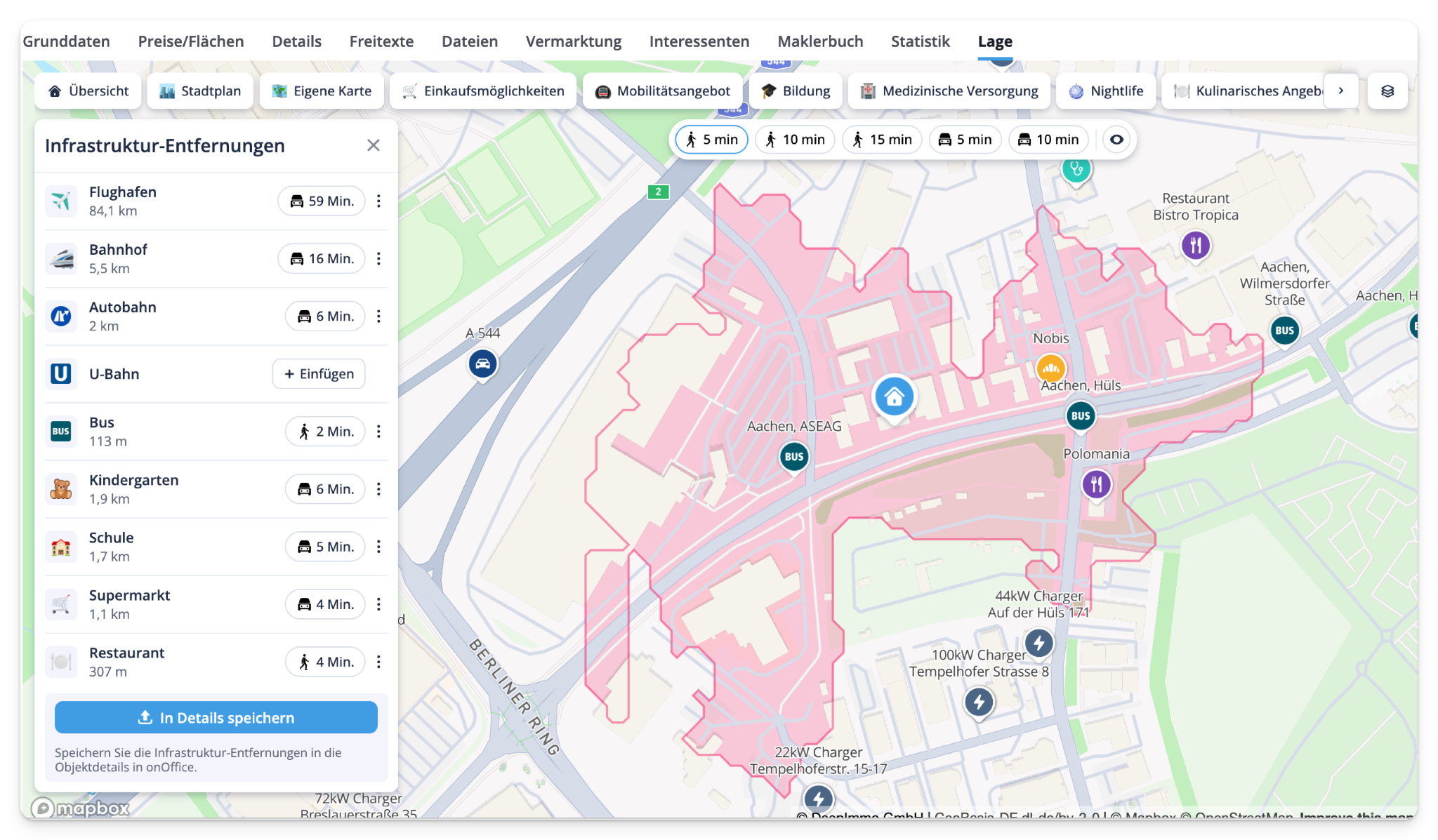Click the A 544 Autobahn car marker
This screenshot has height=840, width=1438.
pyautogui.click(x=482, y=364)
